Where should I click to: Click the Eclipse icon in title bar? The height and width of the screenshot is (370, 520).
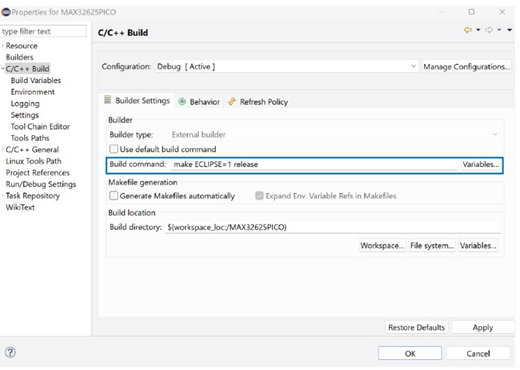(6, 12)
